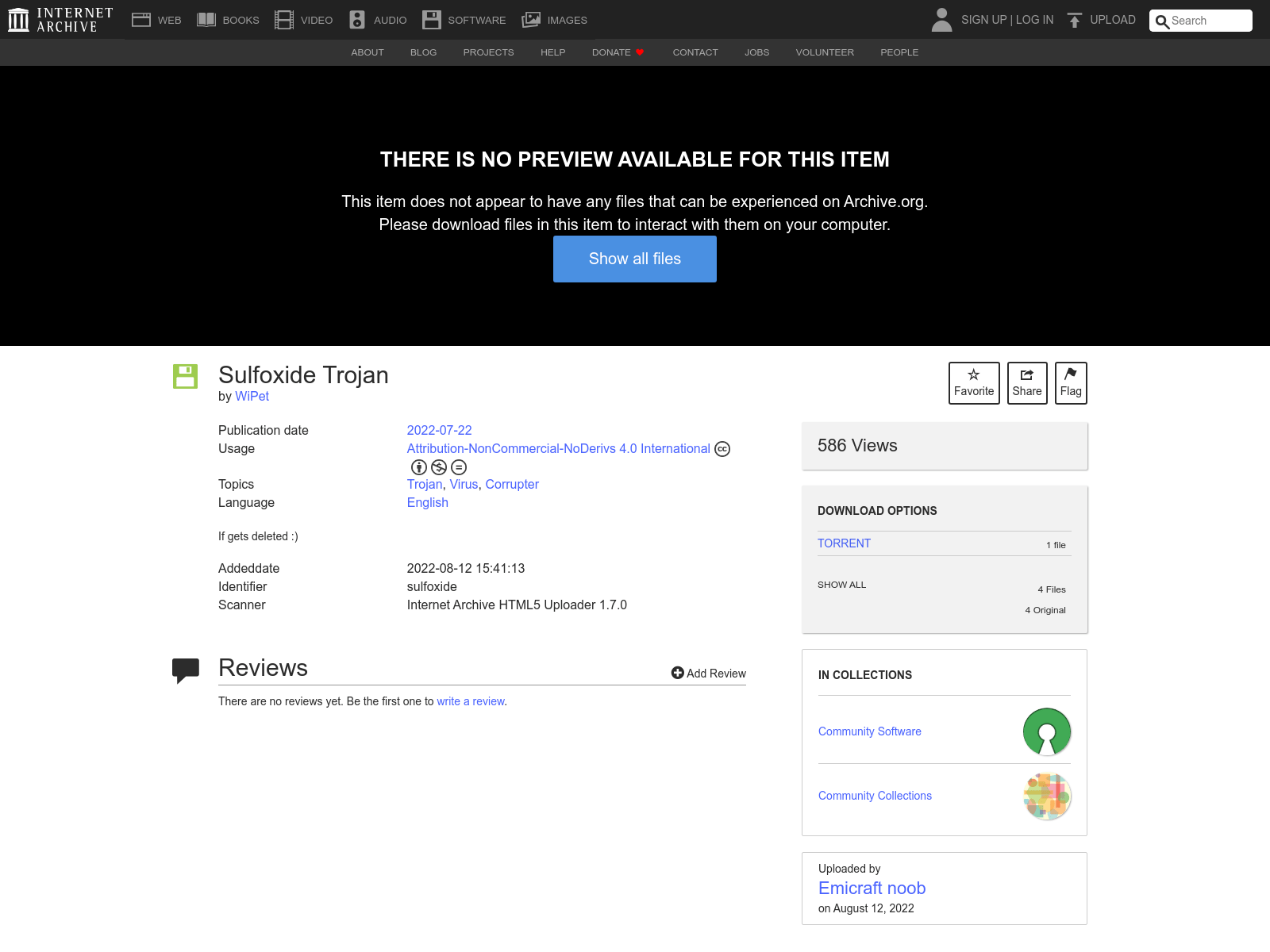This screenshot has height=952, width=1270.
Task: Click the green software item icon
Action: click(x=185, y=376)
